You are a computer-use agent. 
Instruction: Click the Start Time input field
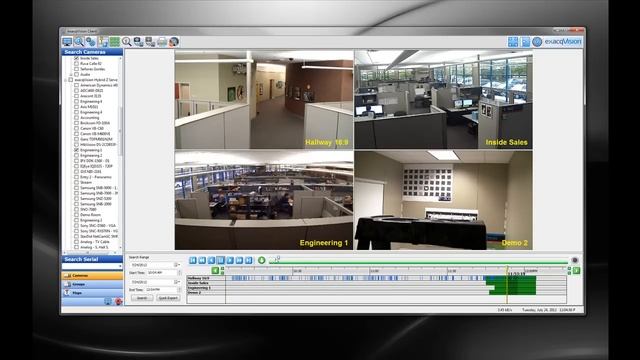point(162,272)
